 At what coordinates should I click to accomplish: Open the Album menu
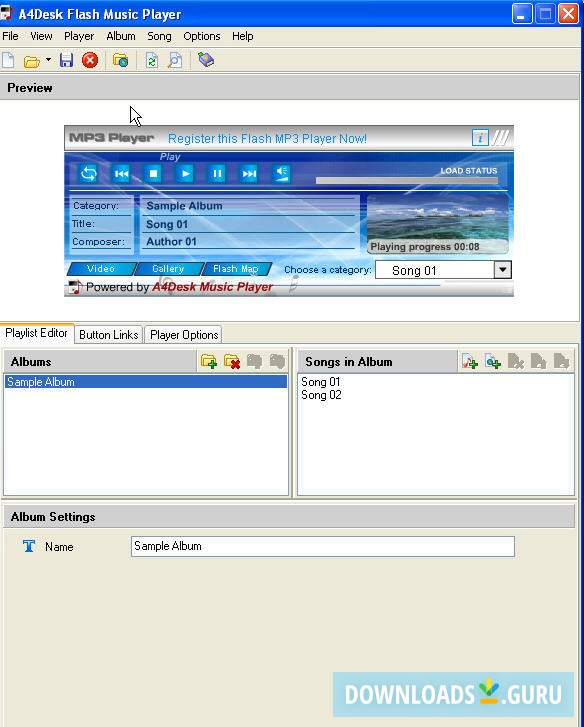tap(121, 36)
